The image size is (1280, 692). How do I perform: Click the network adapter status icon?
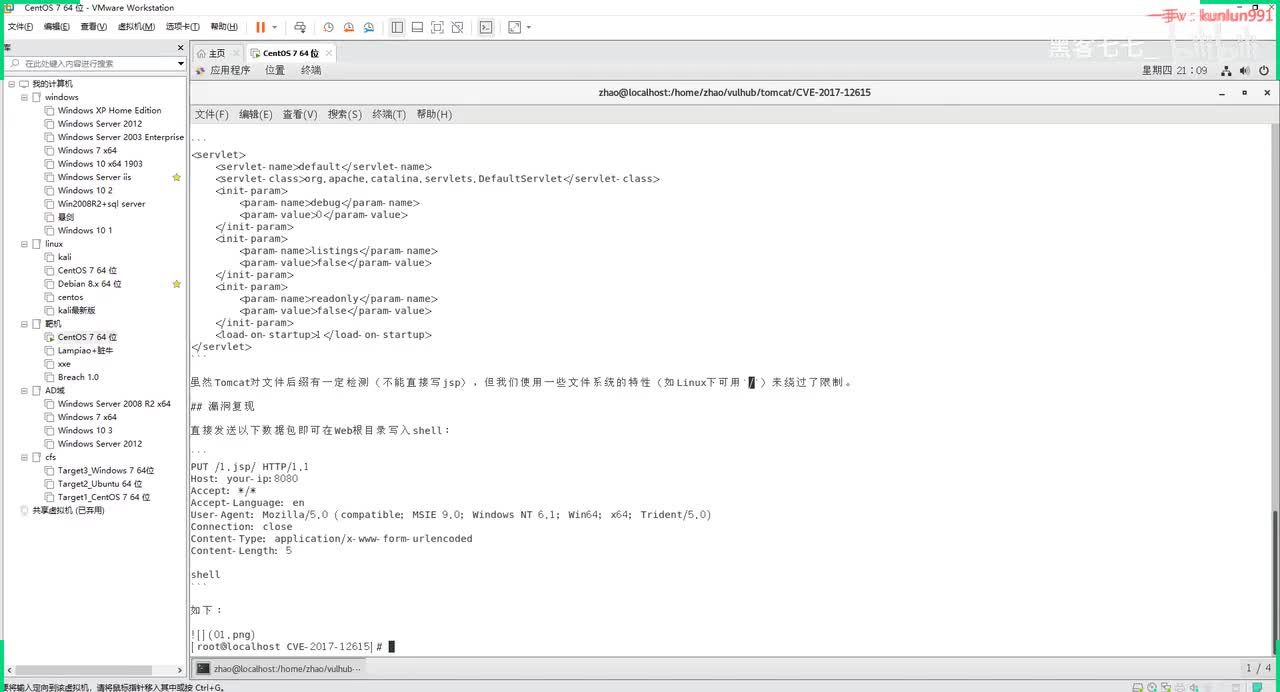[x=1168, y=687]
